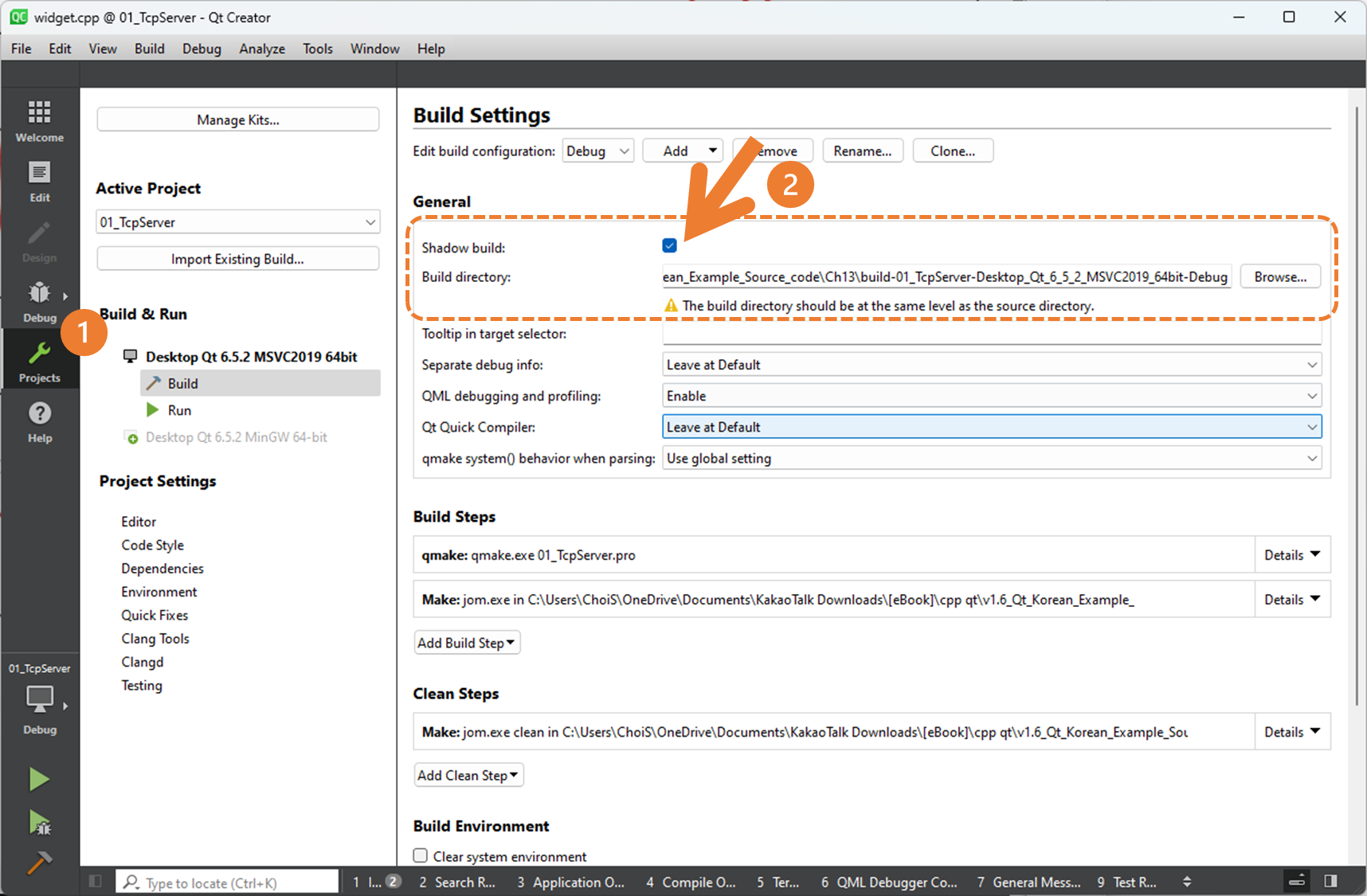Open QML debugging and profiling dropdown

pyautogui.click(x=992, y=396)
